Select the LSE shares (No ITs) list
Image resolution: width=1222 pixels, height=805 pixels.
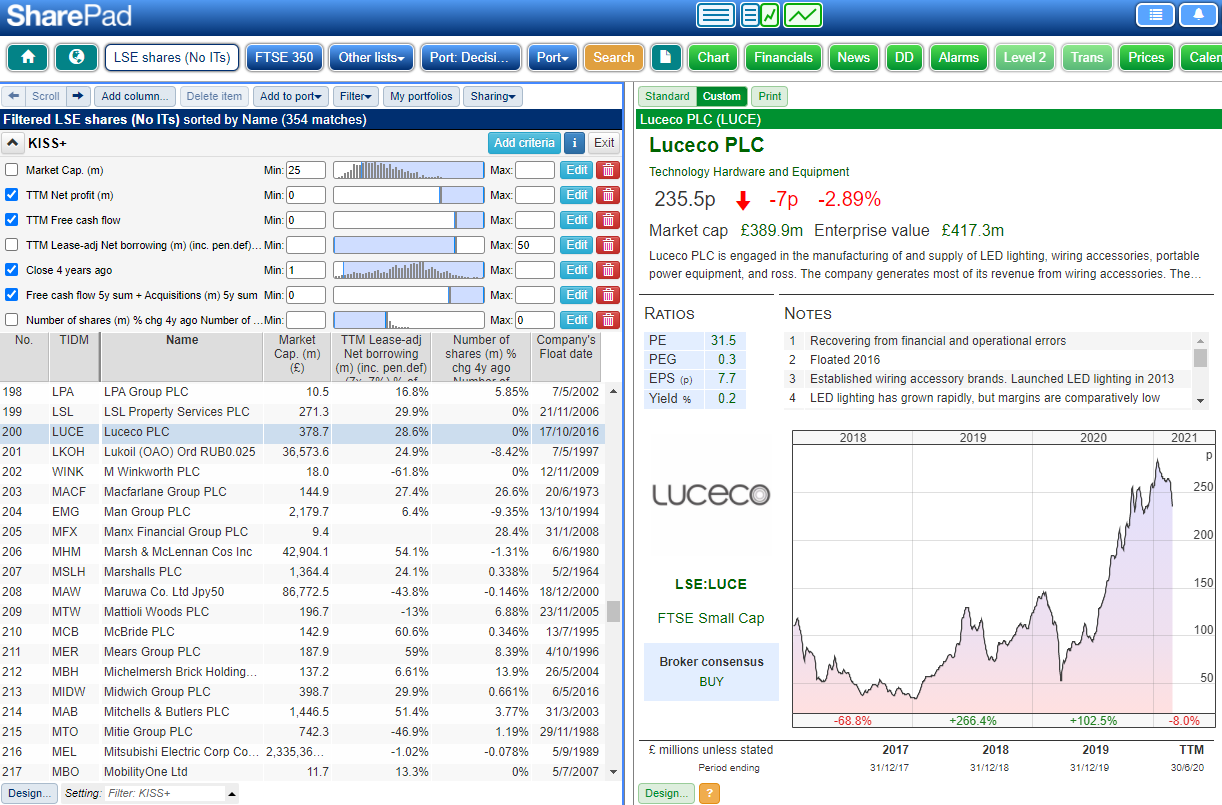tap(172, 57)
